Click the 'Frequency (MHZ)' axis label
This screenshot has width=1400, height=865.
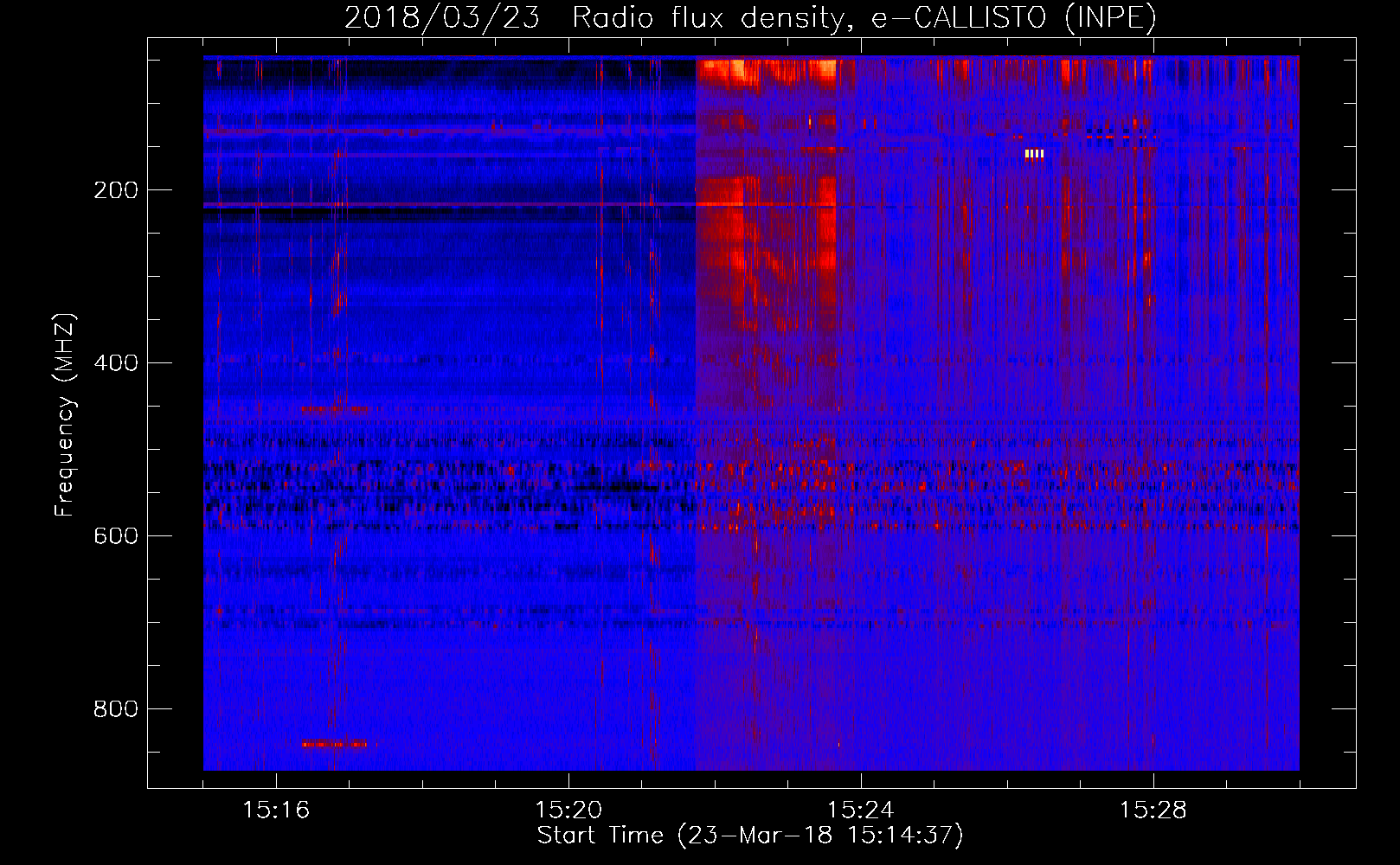point(65,415)
